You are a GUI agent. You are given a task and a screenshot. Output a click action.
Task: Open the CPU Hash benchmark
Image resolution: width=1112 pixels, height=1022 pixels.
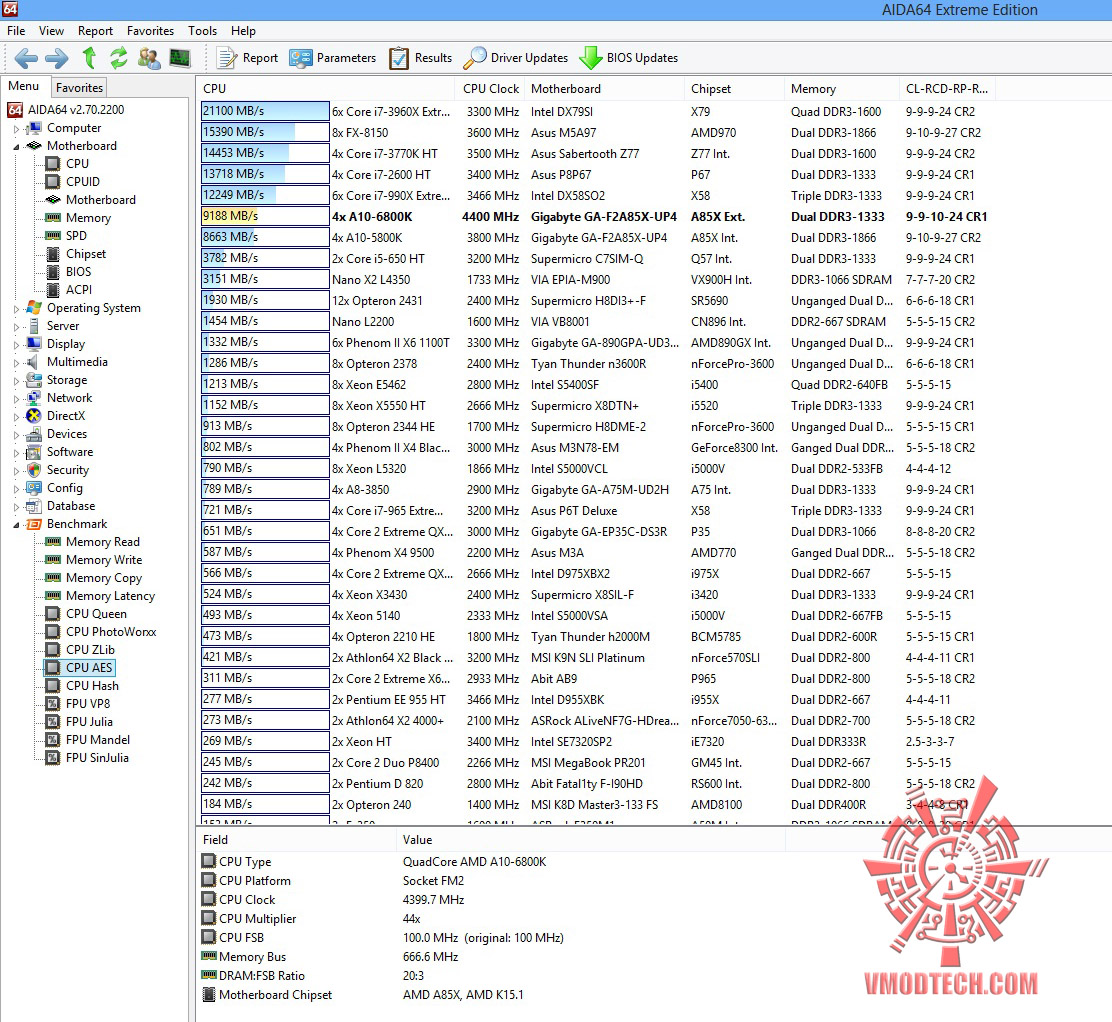[x=92, y=686]
